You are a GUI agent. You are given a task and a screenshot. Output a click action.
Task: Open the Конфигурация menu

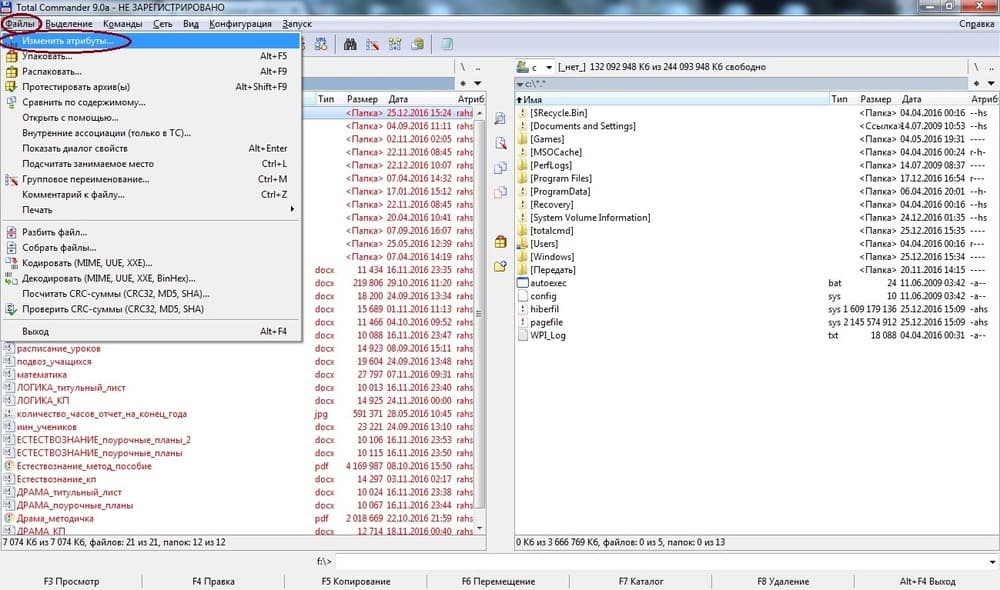click(x=240, y=24)
